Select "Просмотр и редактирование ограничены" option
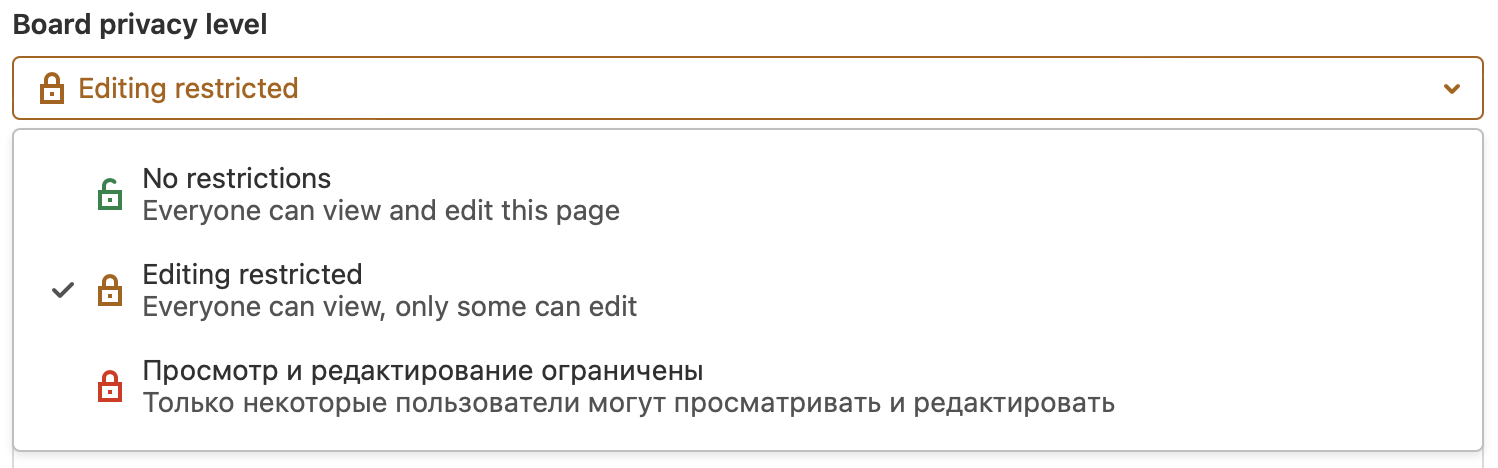 click(423, 371)
